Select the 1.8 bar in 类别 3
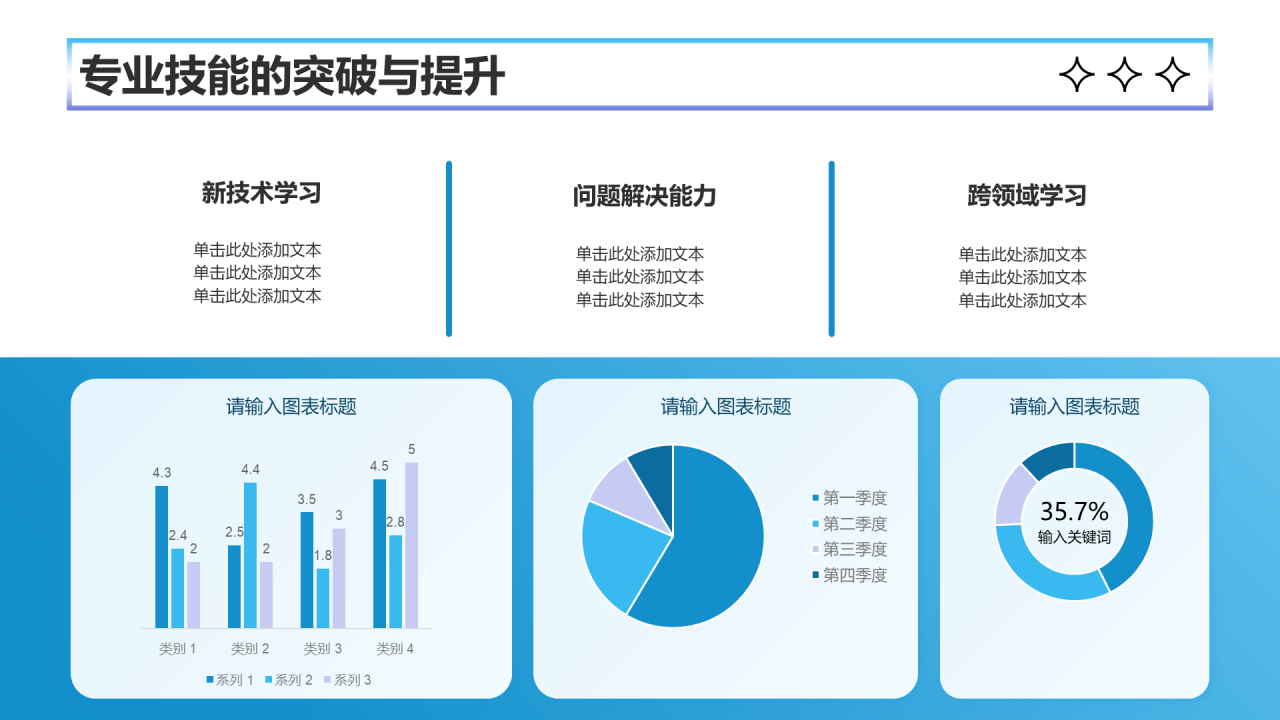The height and width of the screenshot is (720, 1280). [x=323, y=599]
